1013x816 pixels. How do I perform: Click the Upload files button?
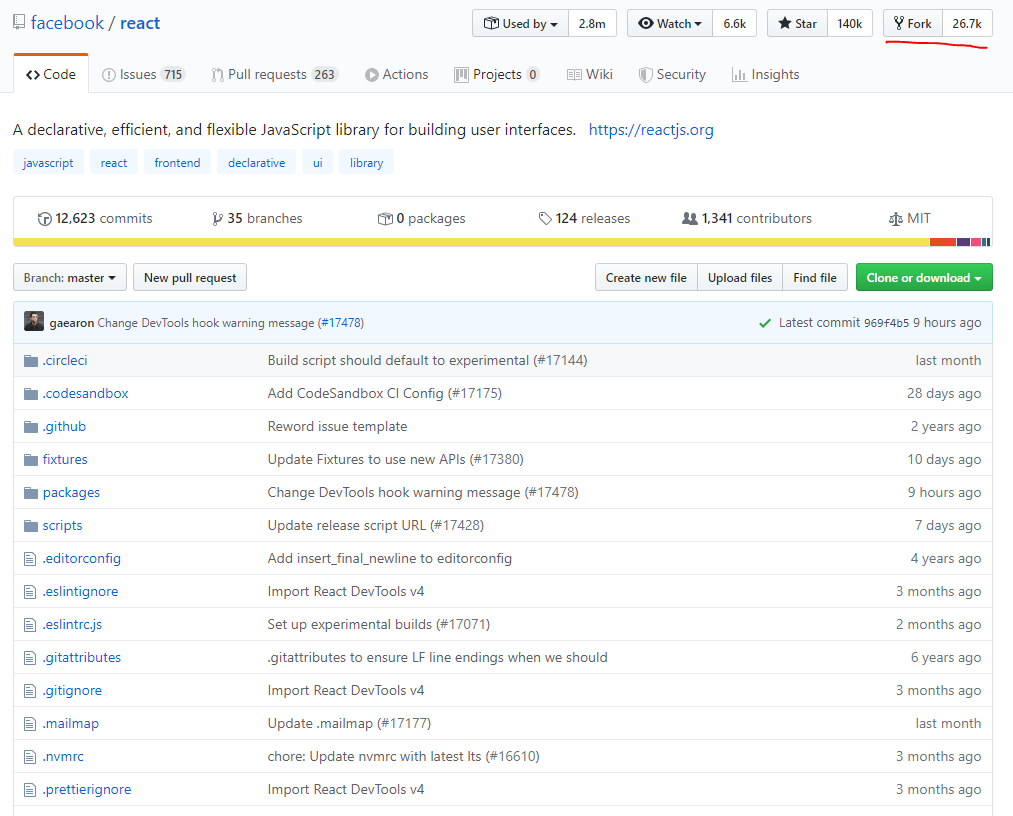pyautogui.click(x=740, y=277)
